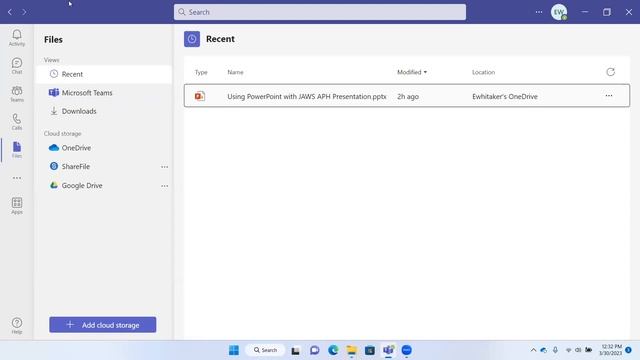Viewport: 640px width, 360px height.
Task: Open Using PowerPoint with JAWS APH Presentation.pptx
Action: tap(307, 97)
